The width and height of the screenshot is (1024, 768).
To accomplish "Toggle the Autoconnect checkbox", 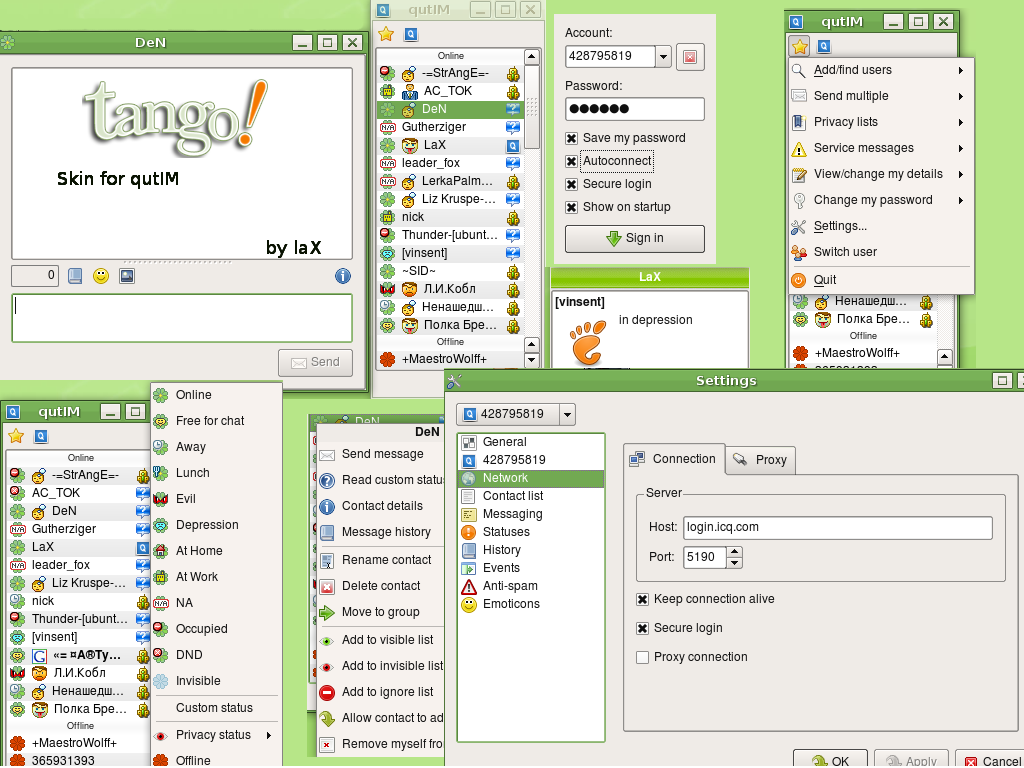I will pyautogui.click(x=571, y=161).
